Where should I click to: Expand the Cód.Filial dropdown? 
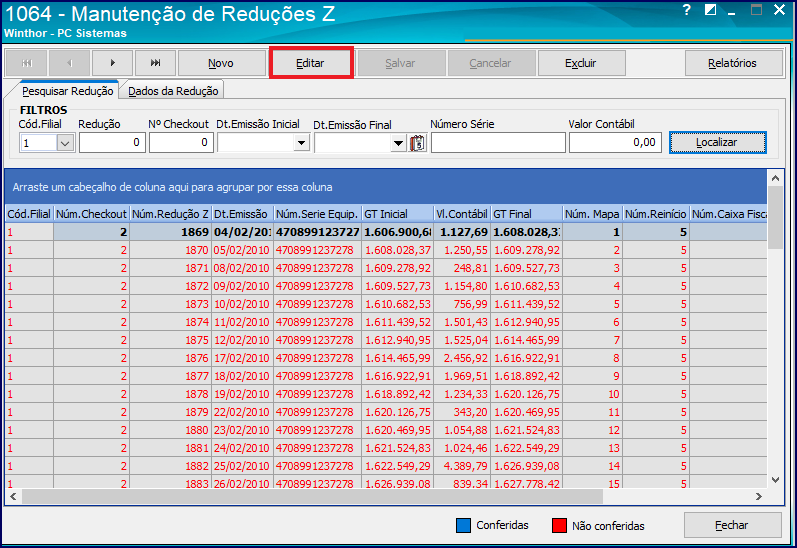[x=65, y=143]
